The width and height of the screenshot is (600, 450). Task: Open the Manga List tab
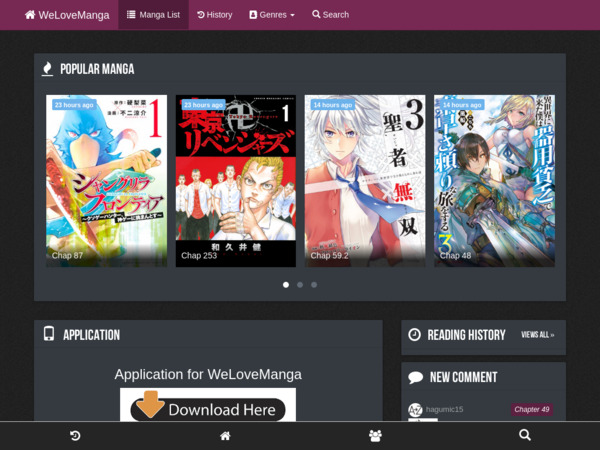coord(153,15)
